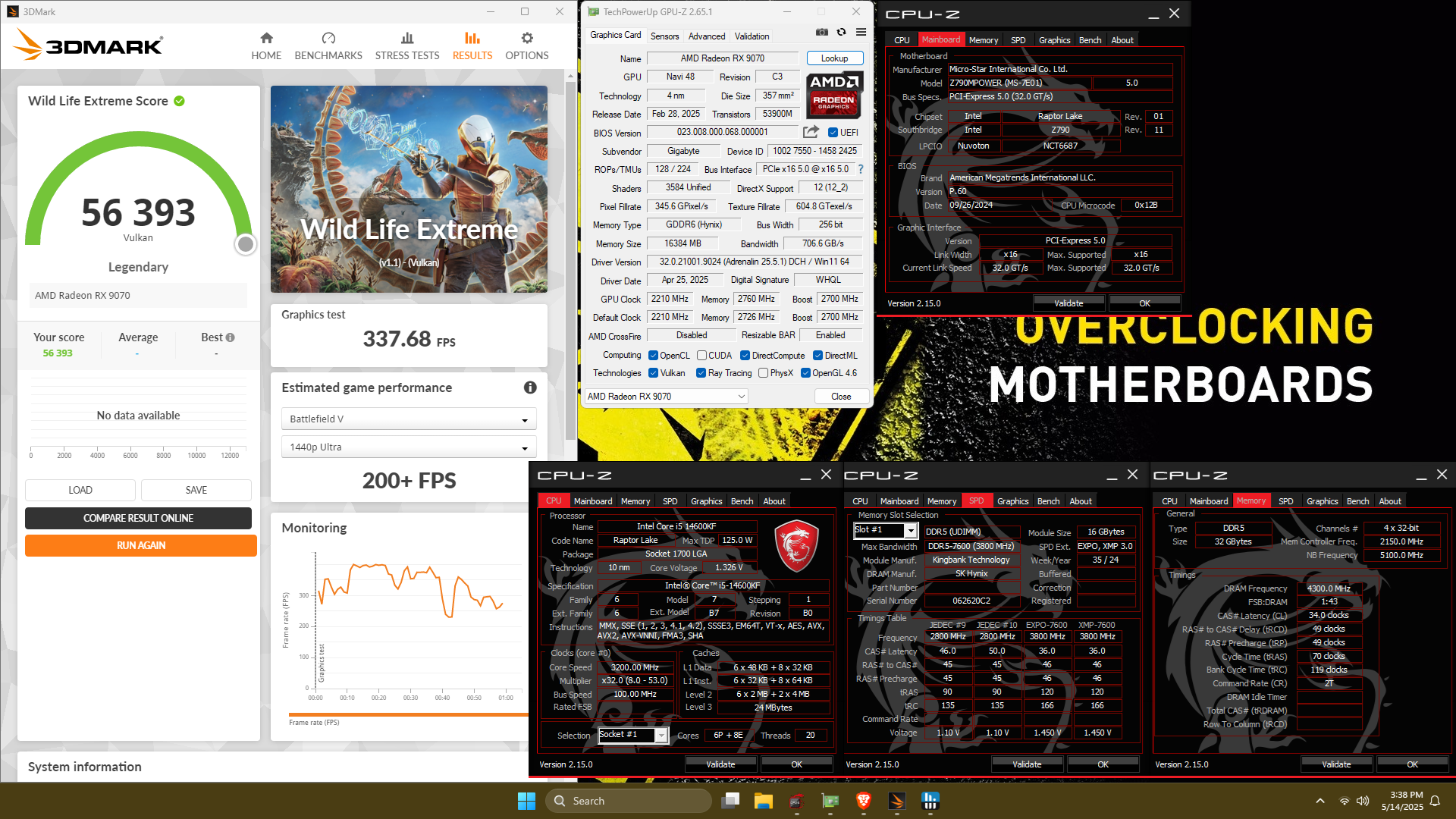Open File Explorer from the taskbar
Screen dimensions: 1456x819
[763, 801]
